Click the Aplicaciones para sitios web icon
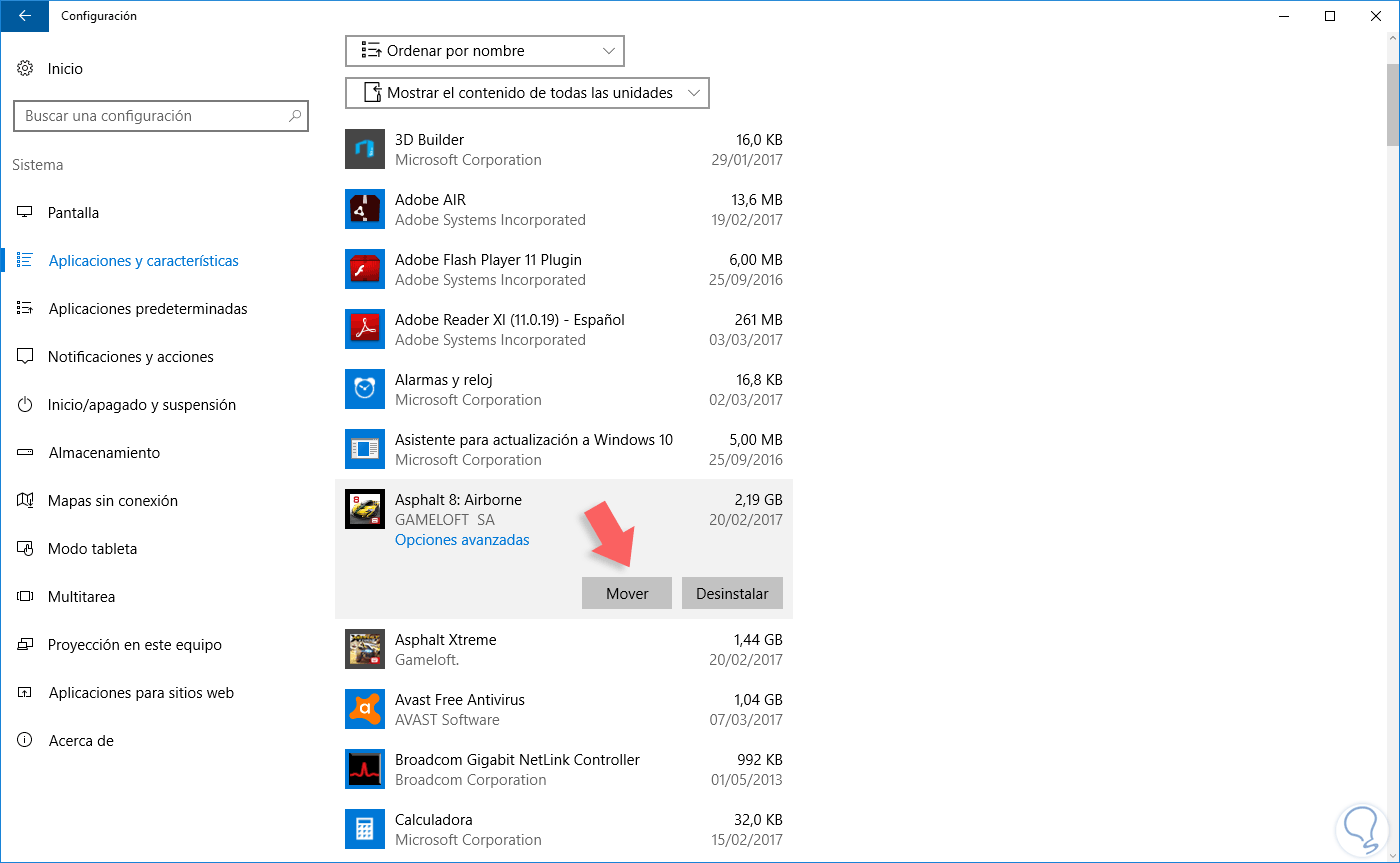The height and width of the screenshot is (863, 1400). pos(25,693)
